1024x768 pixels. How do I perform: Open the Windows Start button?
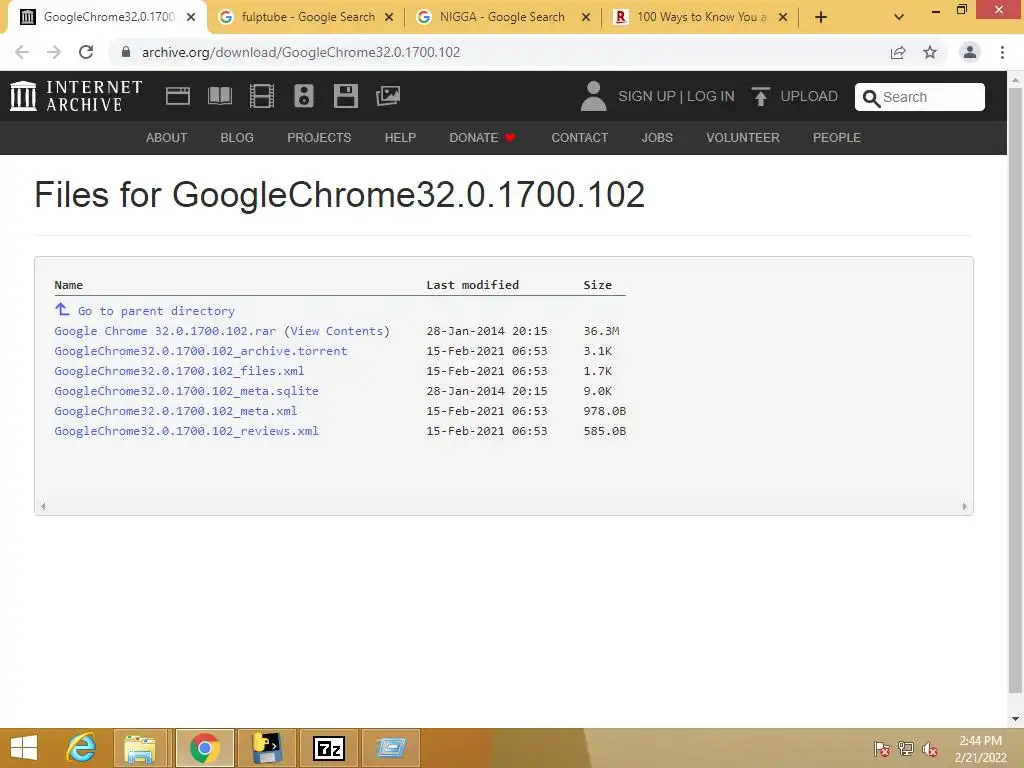[x=24, y=748]
